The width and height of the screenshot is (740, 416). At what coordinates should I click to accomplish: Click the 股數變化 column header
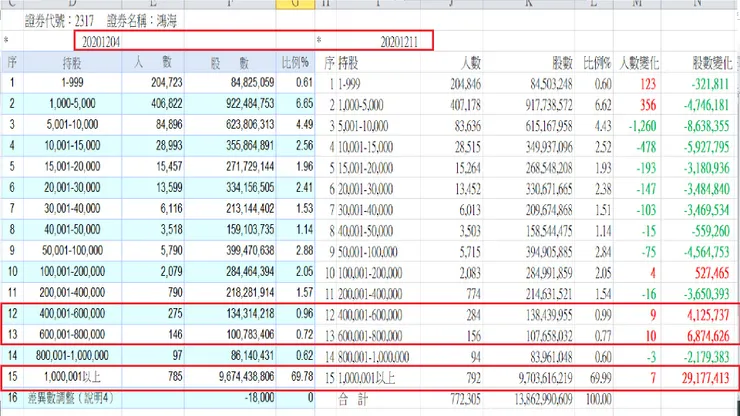pyautogui.click(x=712, y=63)
